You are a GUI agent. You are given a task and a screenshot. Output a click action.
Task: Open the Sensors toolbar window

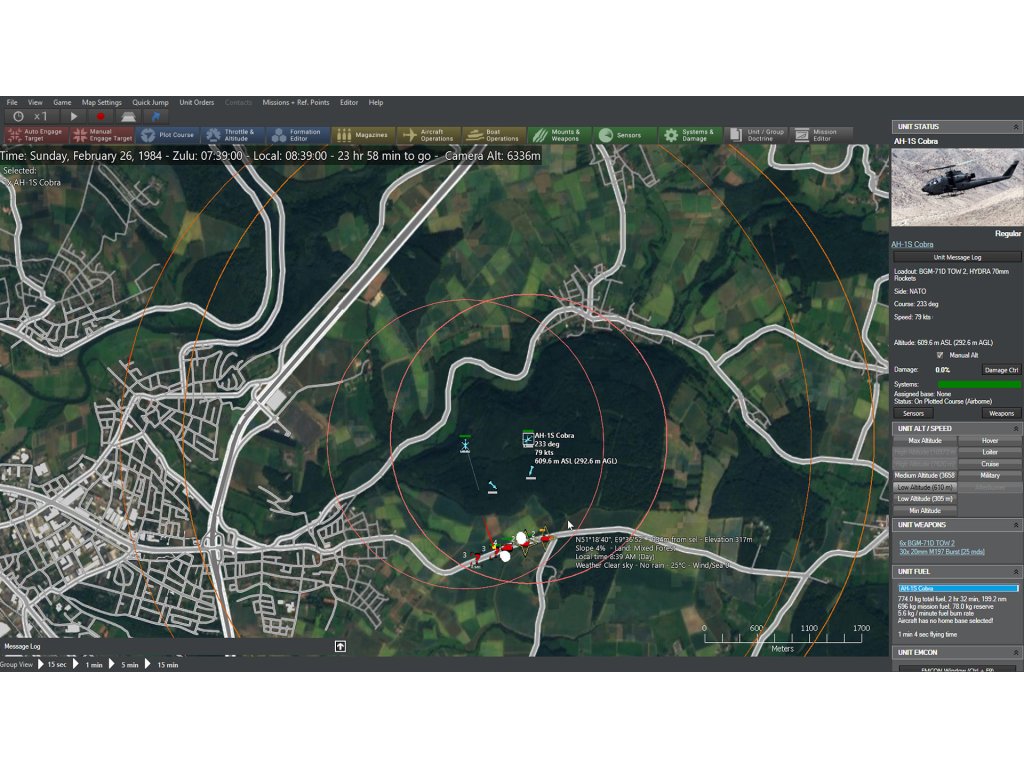click(625, 135)
